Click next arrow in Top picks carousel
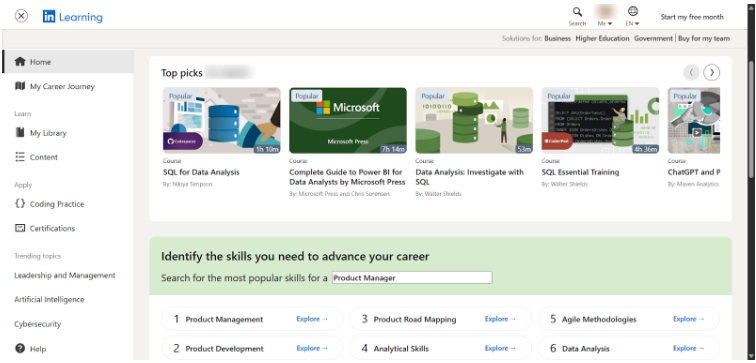Screen dimensions: 756x363 (x=712, y=72)
